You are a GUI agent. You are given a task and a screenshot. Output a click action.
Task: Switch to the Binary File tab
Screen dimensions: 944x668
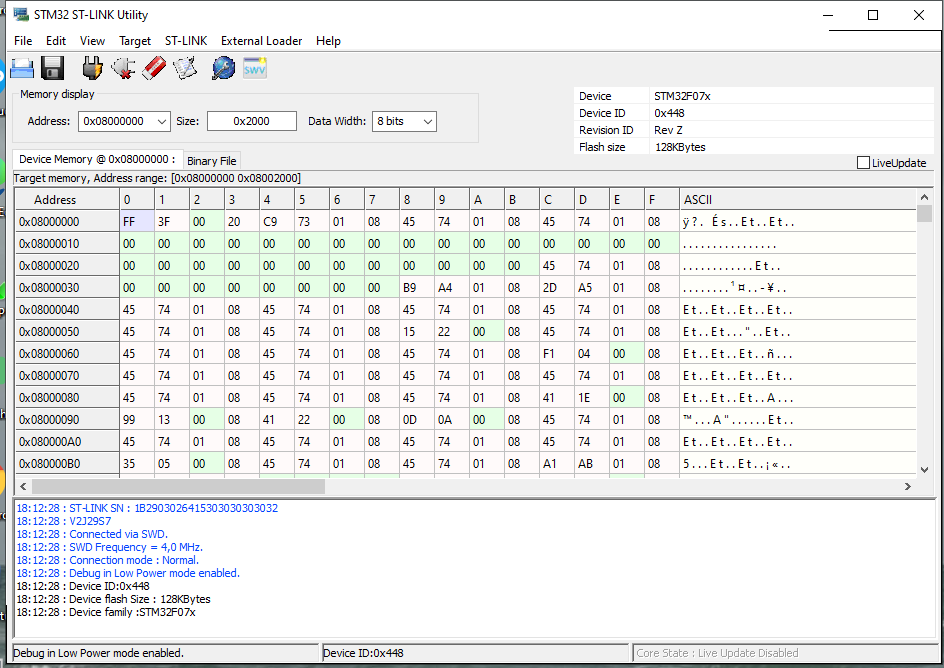(211, 160)
